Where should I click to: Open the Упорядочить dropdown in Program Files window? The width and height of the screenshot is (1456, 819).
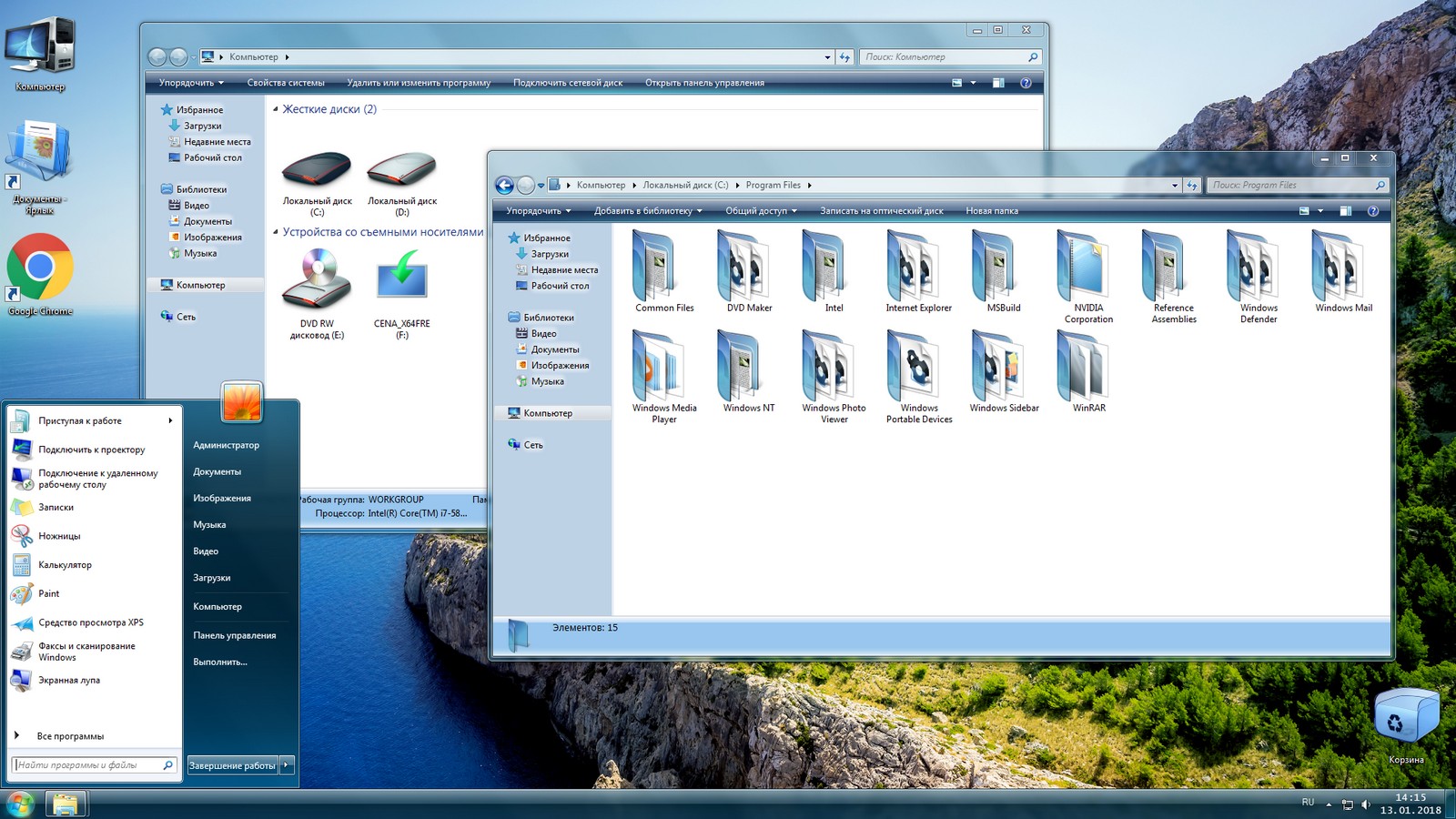(539, 211)
